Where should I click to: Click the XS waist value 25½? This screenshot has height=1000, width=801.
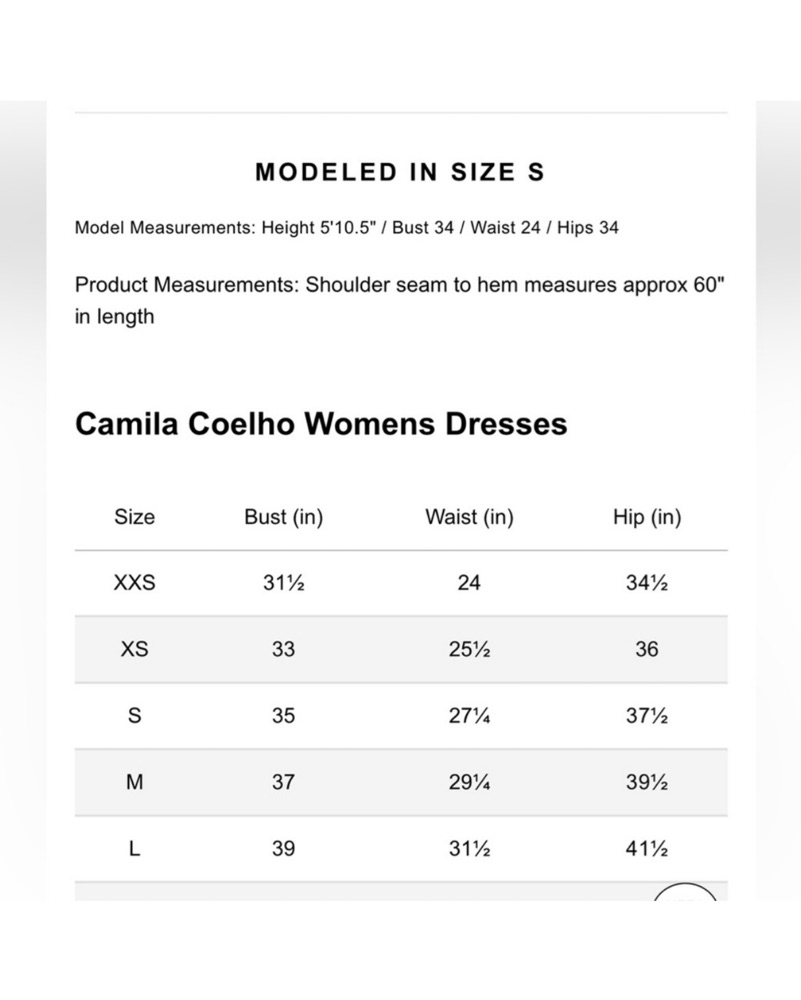click(x=469, y=649)
